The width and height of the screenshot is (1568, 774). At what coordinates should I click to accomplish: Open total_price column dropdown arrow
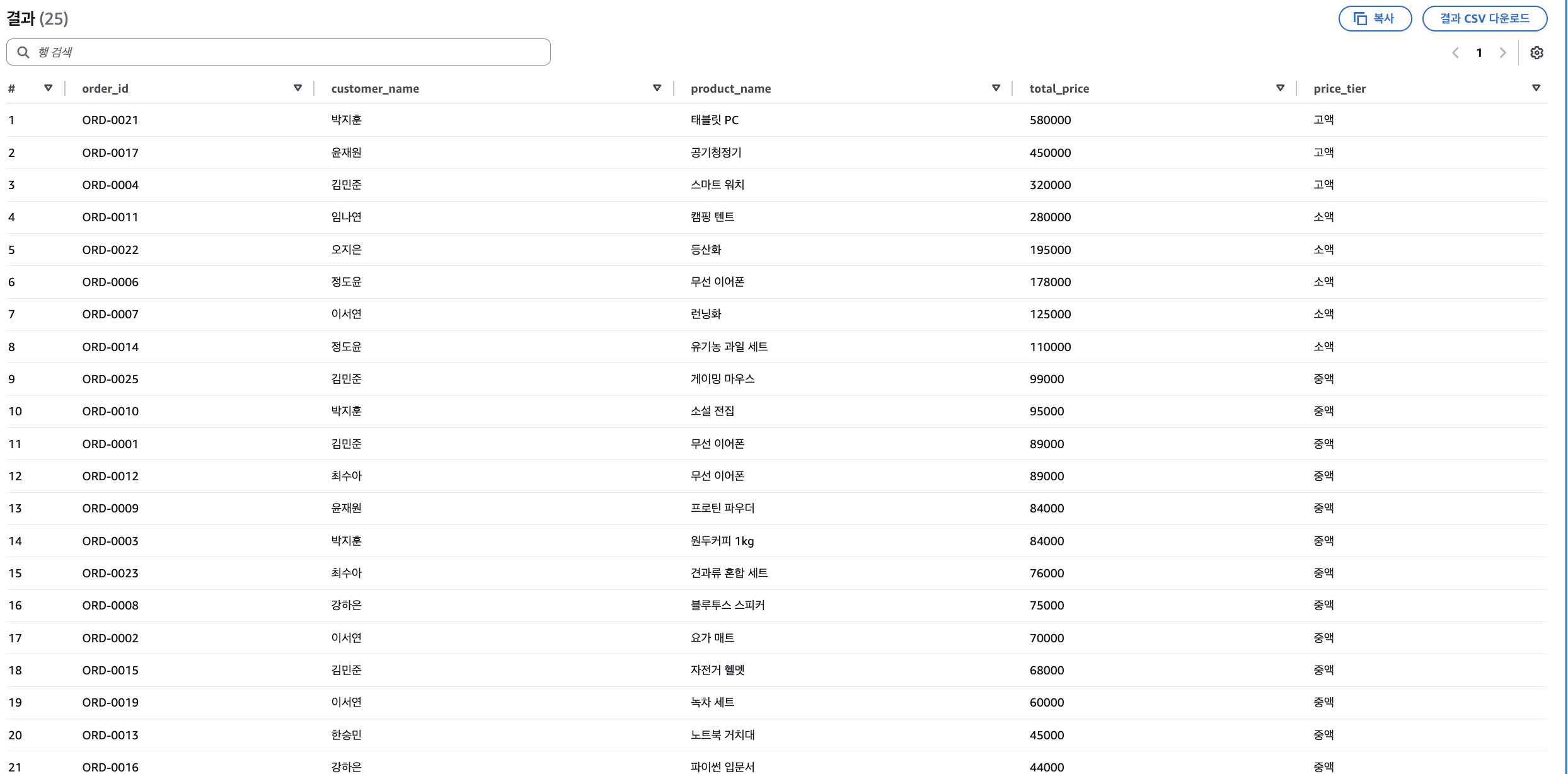point(1280,88)
